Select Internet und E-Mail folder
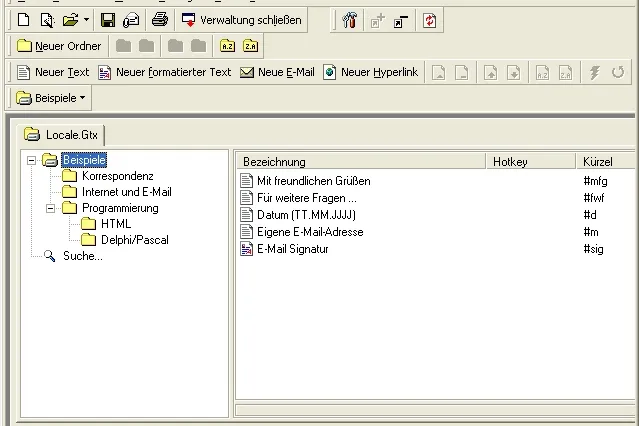Image resolution: width=639 pixels, height=426 pixels. coord(127,192)
